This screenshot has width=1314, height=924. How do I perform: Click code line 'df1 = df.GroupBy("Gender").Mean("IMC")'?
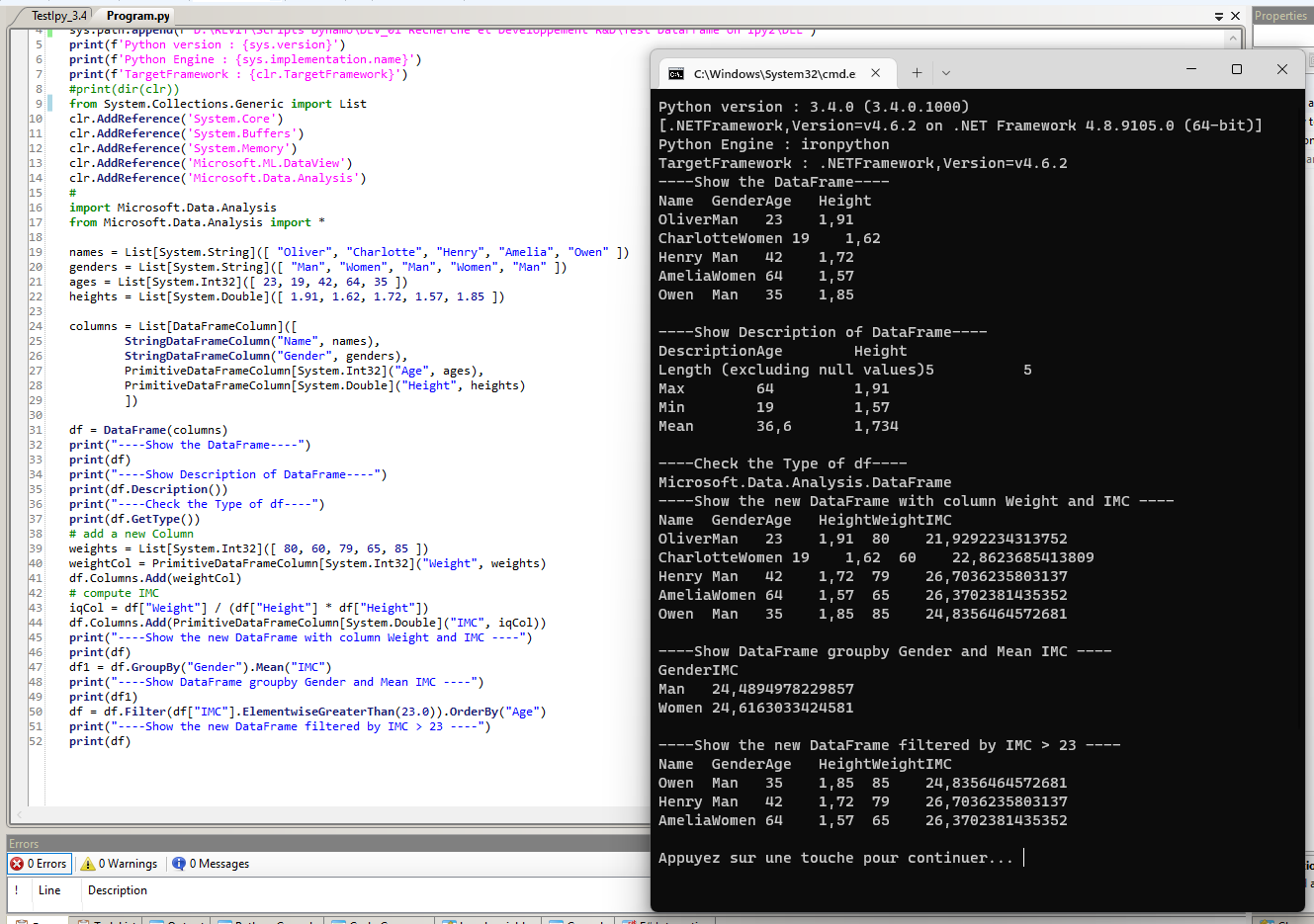[x=201, y=667]
